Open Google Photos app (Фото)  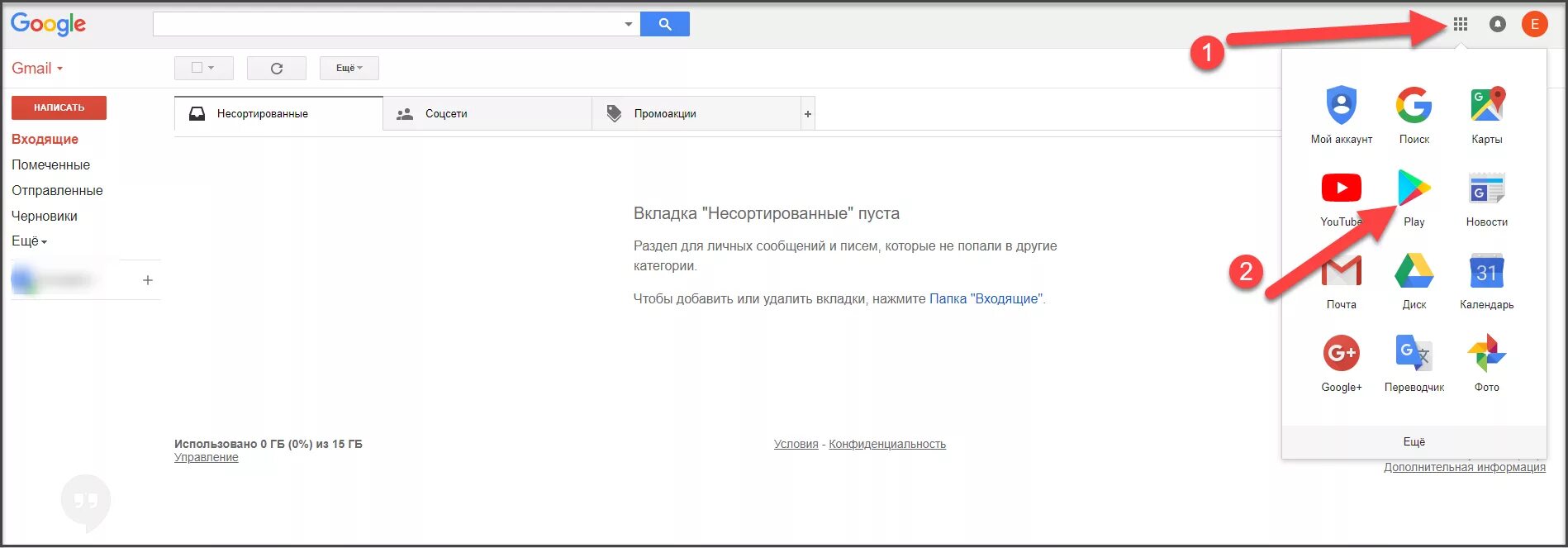pyautogui.click(x=1487, y=363)
